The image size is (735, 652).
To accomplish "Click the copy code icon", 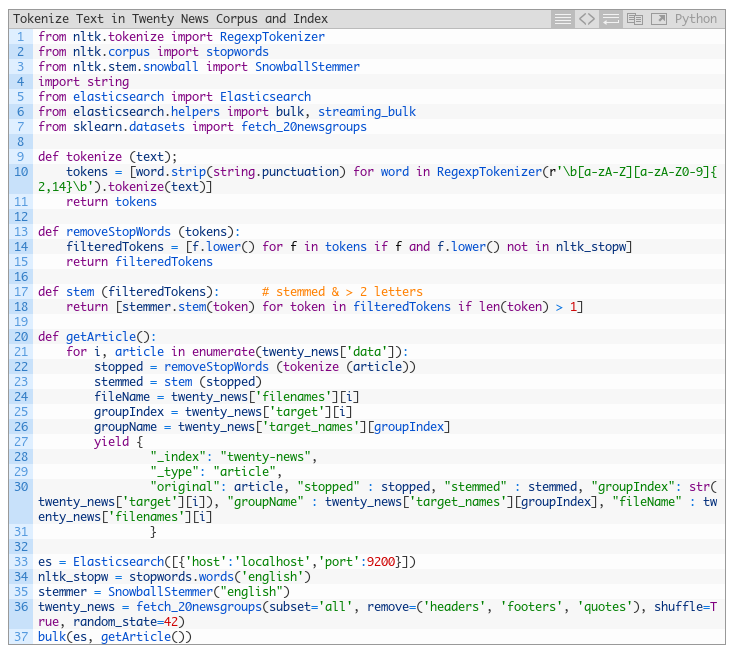I will point(635,19).
